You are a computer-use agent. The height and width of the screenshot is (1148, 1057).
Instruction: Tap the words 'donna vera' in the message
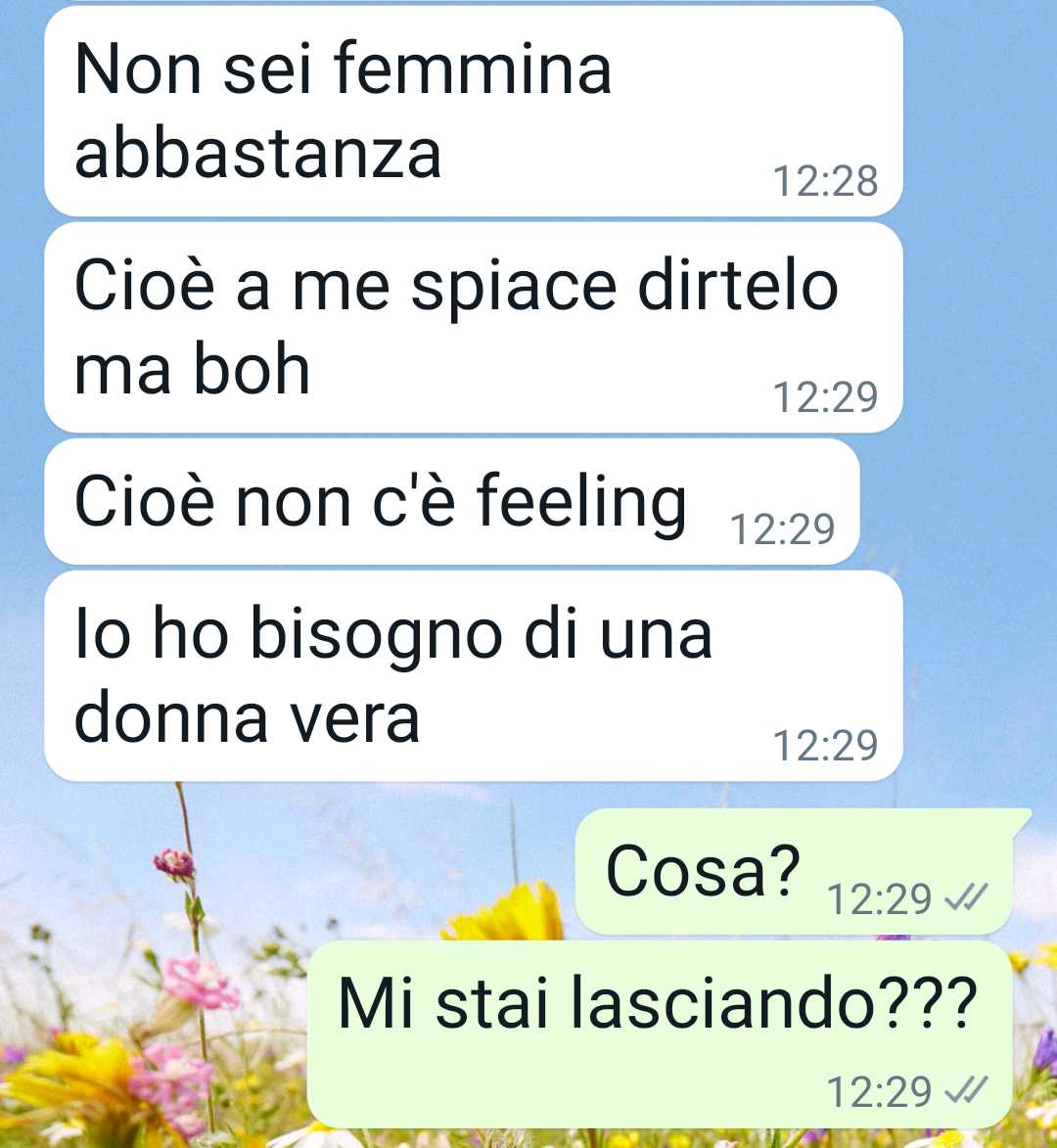click(x=247, y=718)
